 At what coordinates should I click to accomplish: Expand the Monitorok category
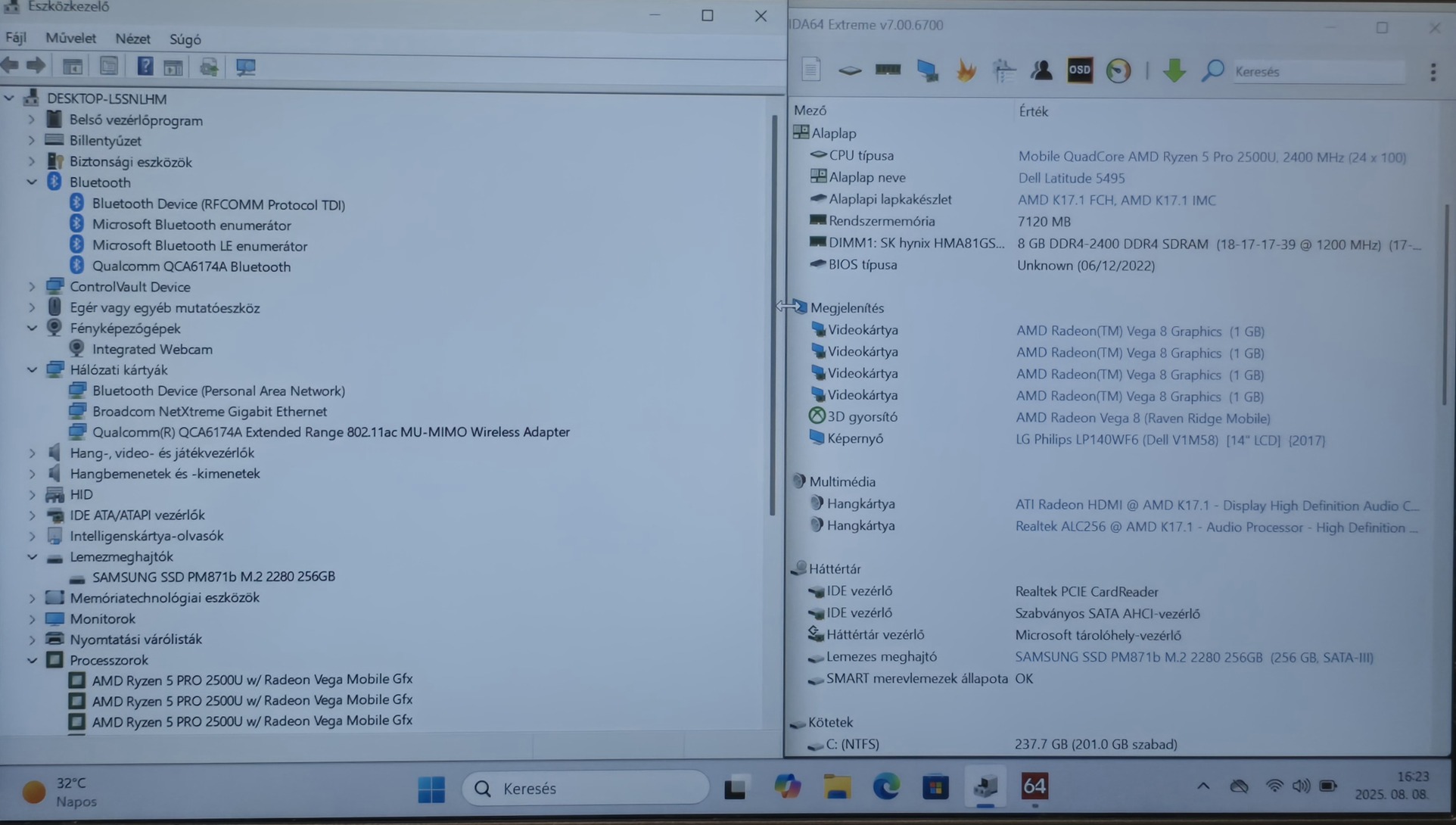32,619
